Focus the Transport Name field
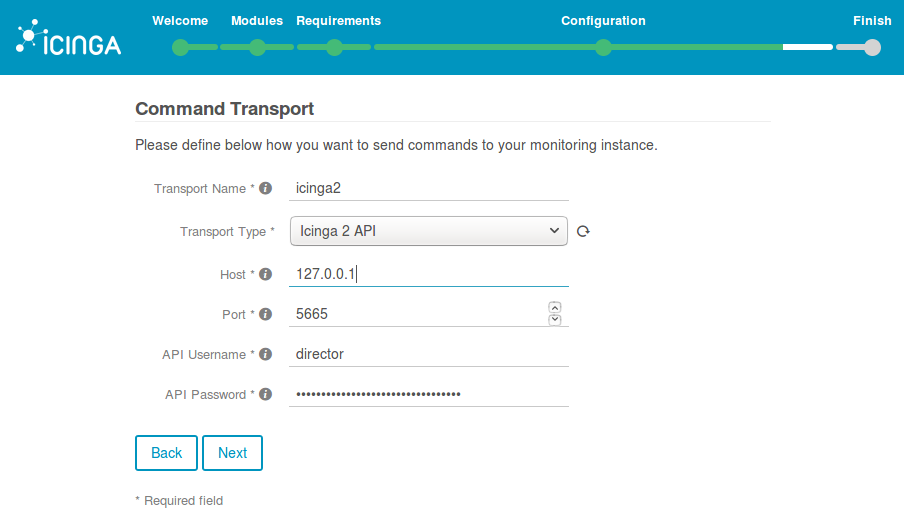The image size is (904, 529). coord(428,188)
